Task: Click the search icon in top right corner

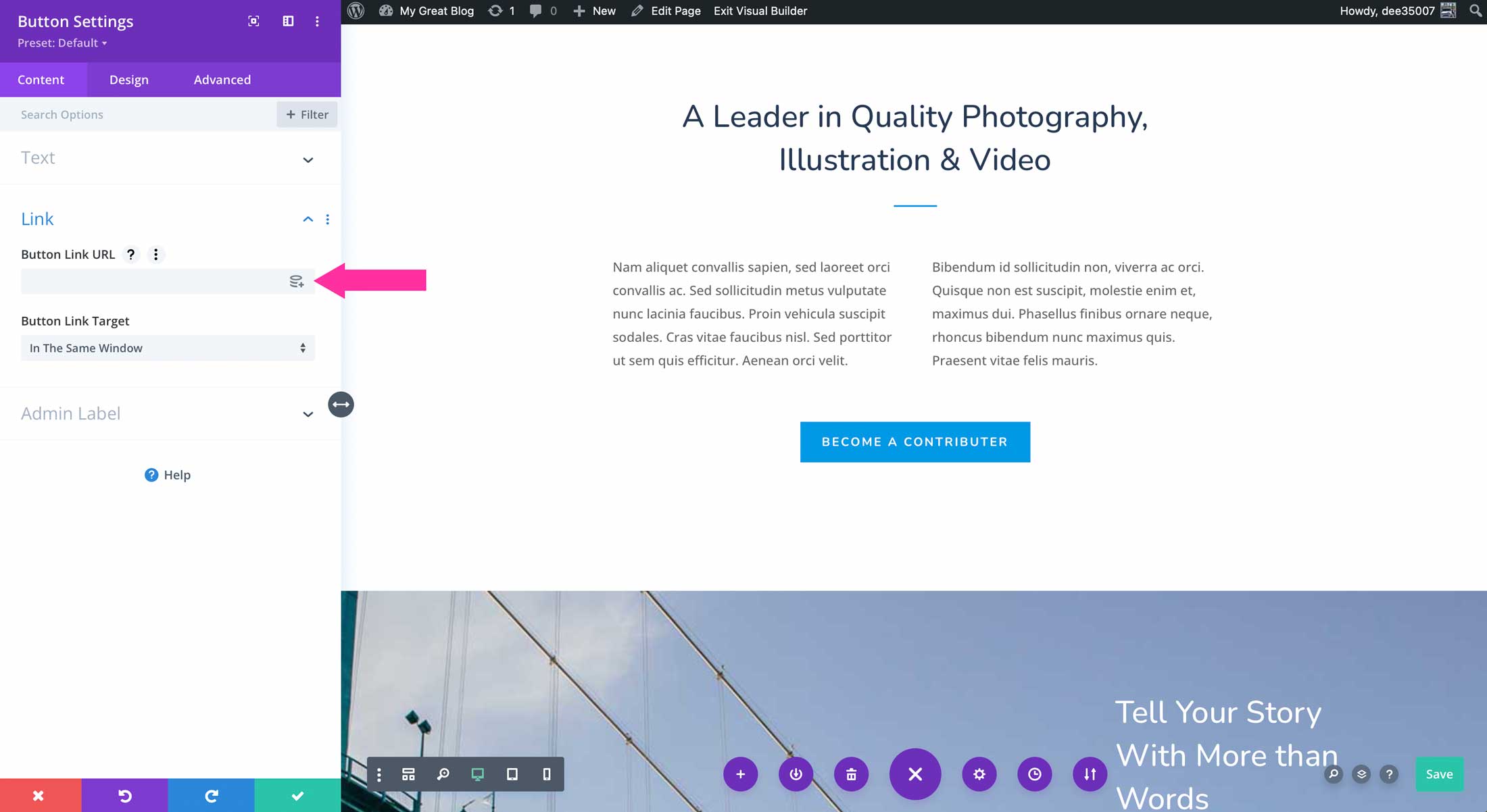Action: click(1475, 11)
